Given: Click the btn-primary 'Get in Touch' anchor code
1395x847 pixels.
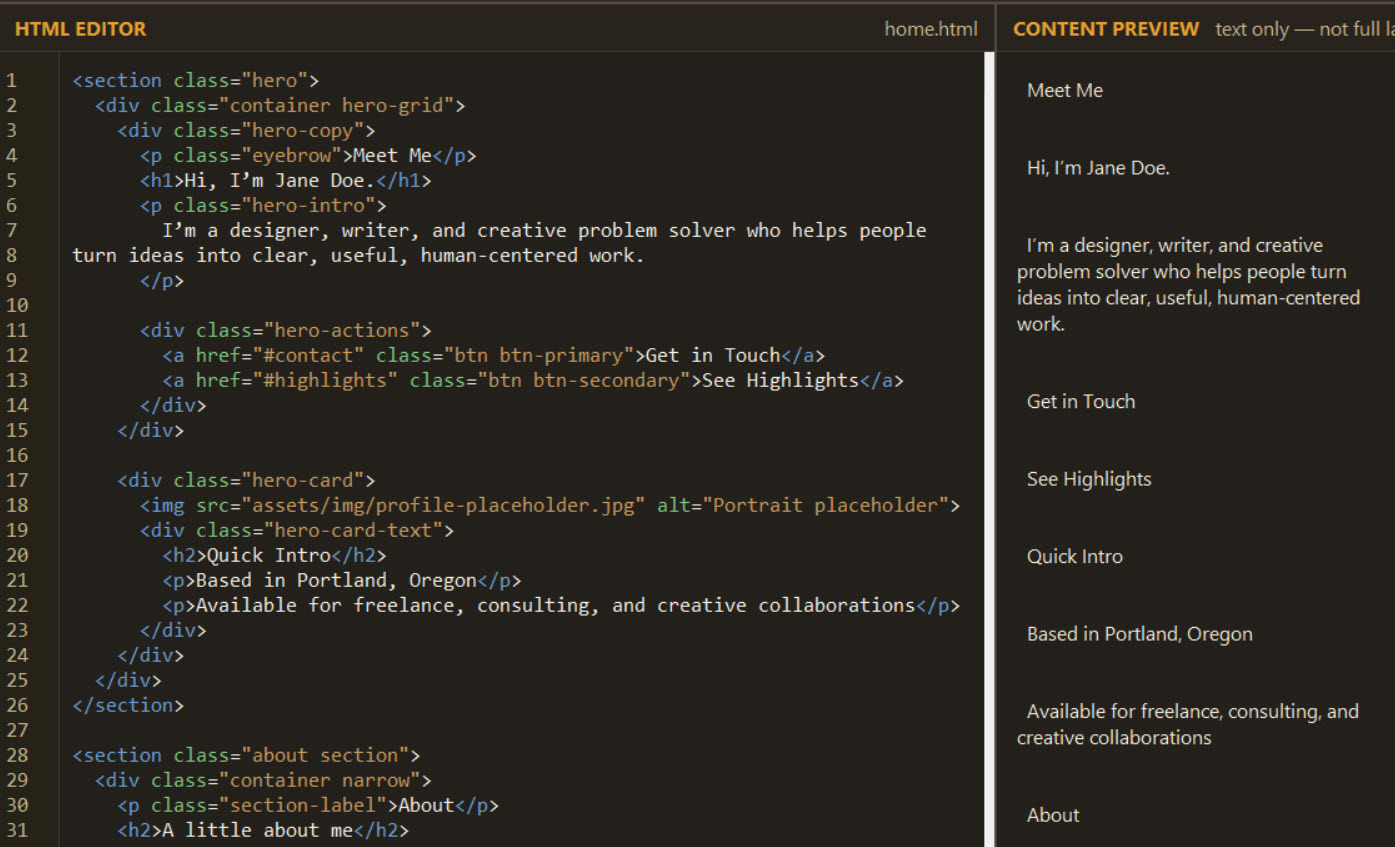Looking at the screenshot, I should (494, 355).
